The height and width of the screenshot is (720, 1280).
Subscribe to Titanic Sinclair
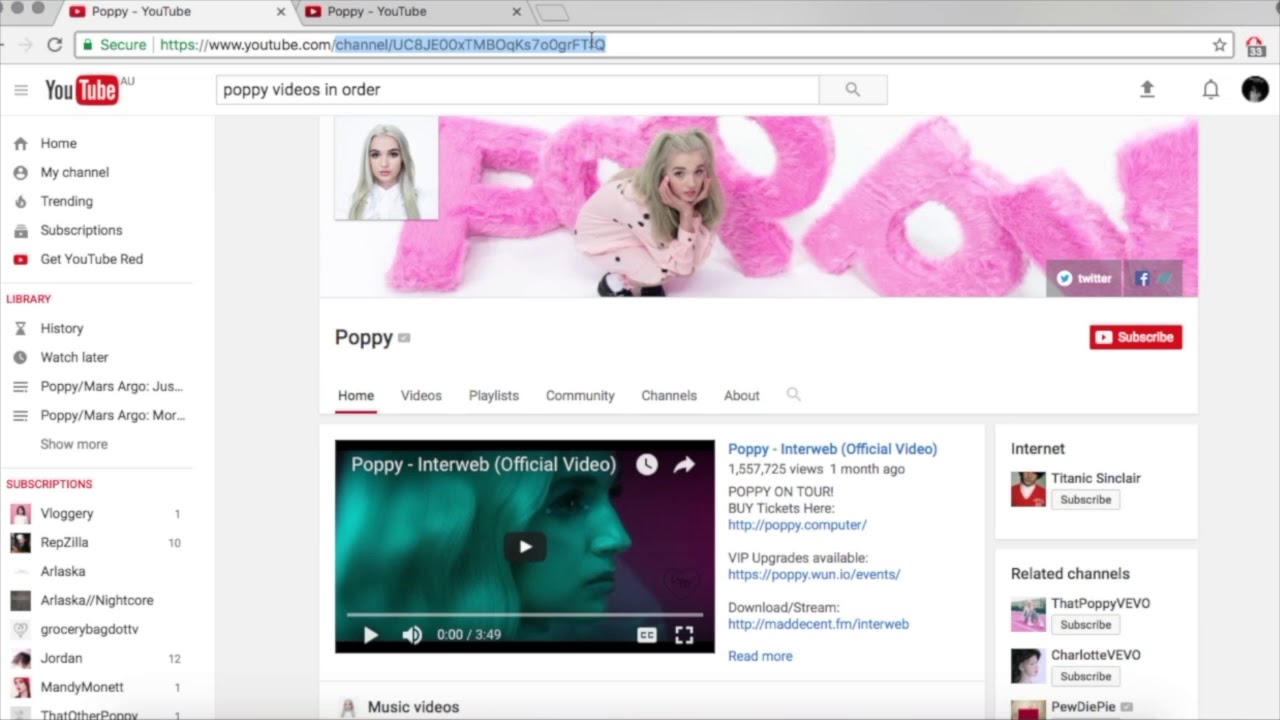1085,499
